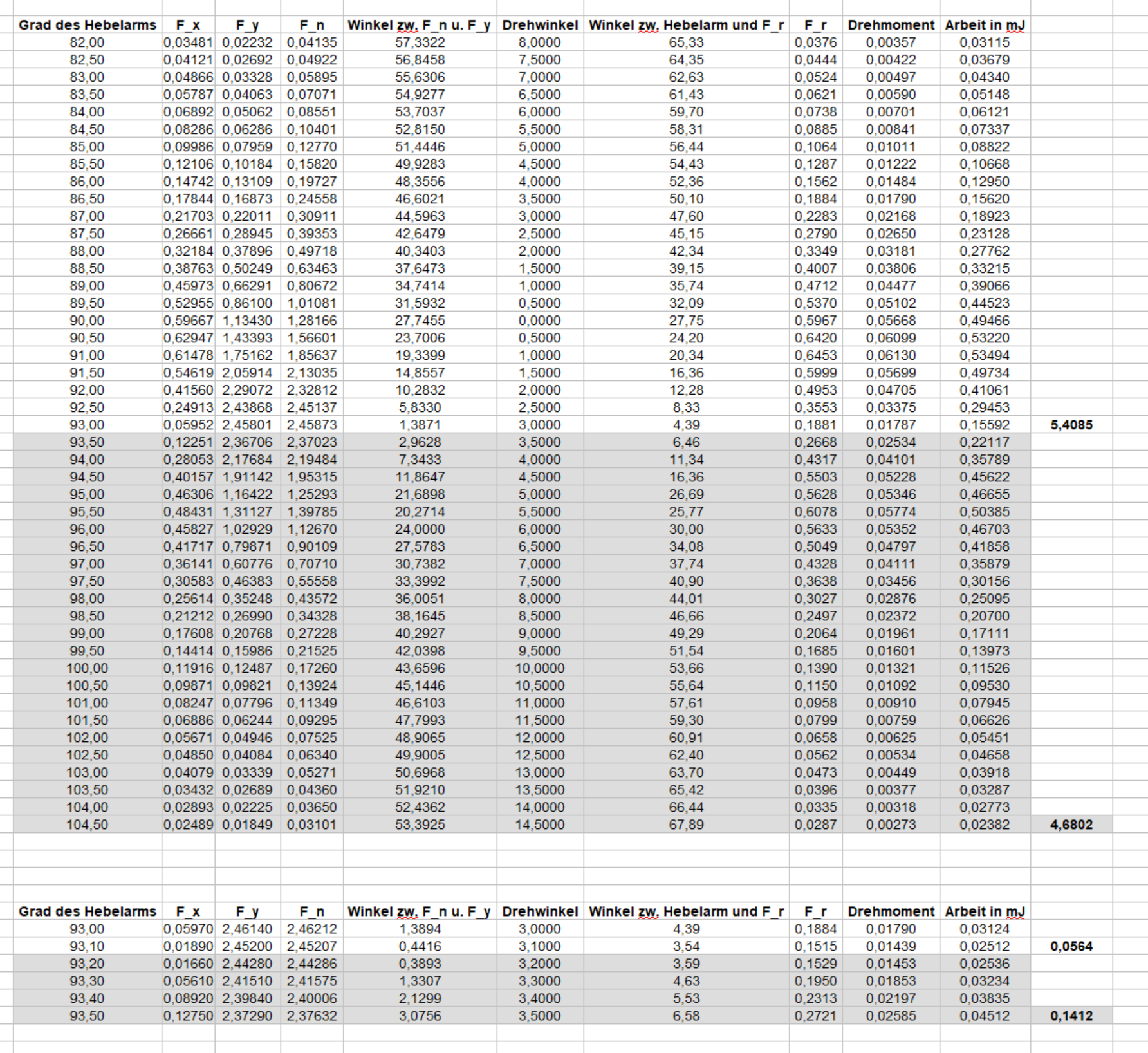The width and height of the screenshot is (1148, 1053).
Task: Select F_r value 0,2283
Action: 815,216
